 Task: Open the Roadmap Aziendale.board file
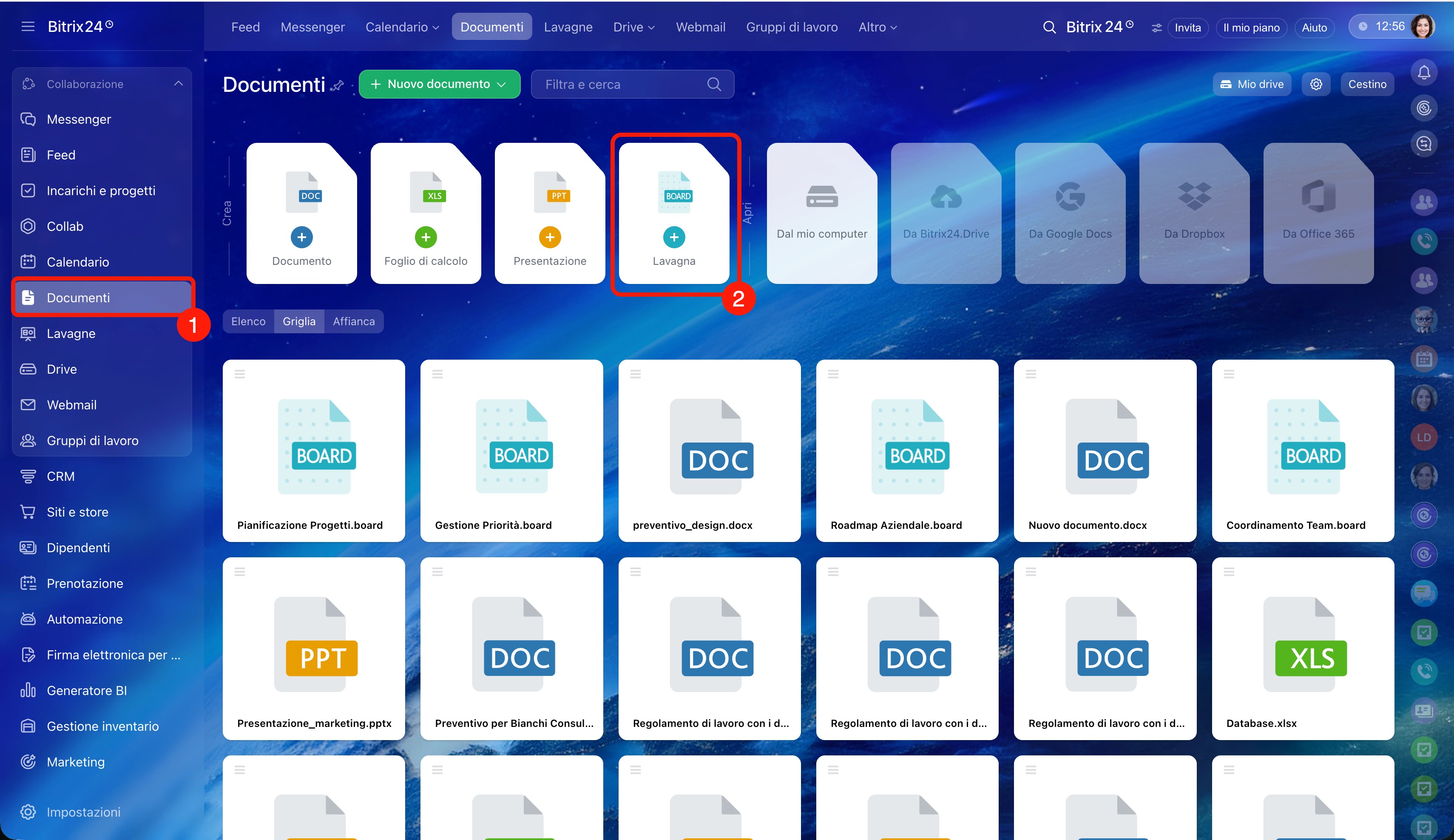pos(907,451)
